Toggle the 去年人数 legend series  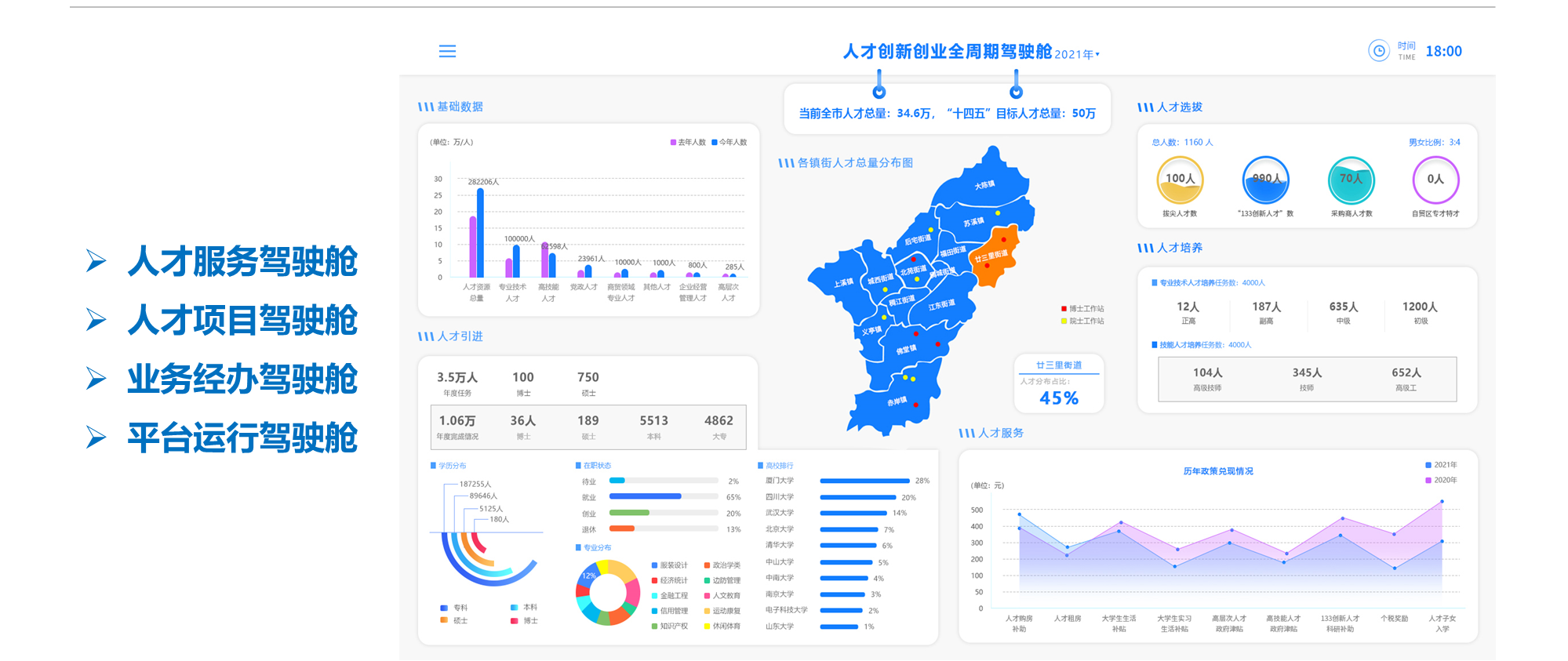[x=688, y=142]
